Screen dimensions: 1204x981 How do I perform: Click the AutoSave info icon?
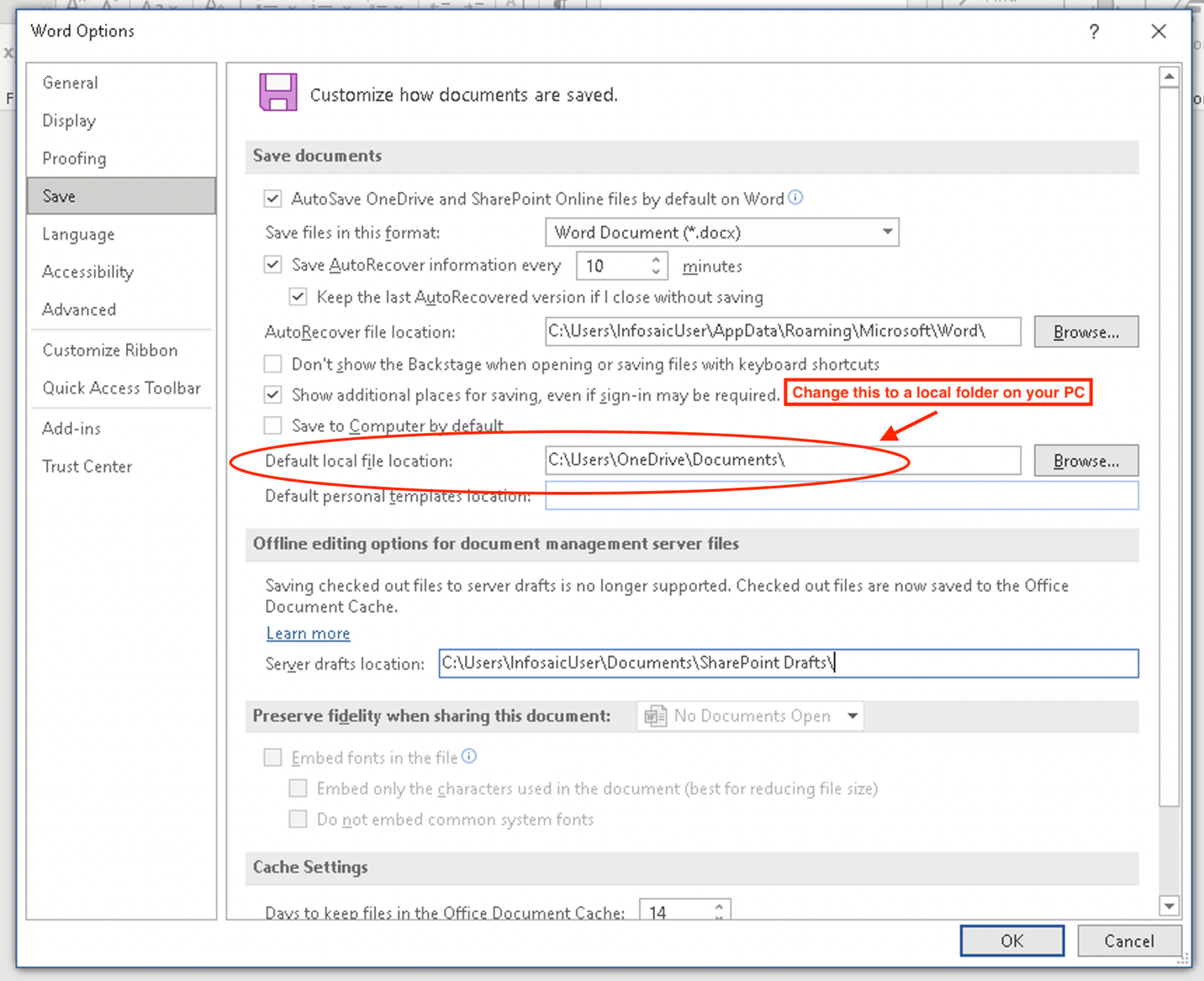point(795,198)
